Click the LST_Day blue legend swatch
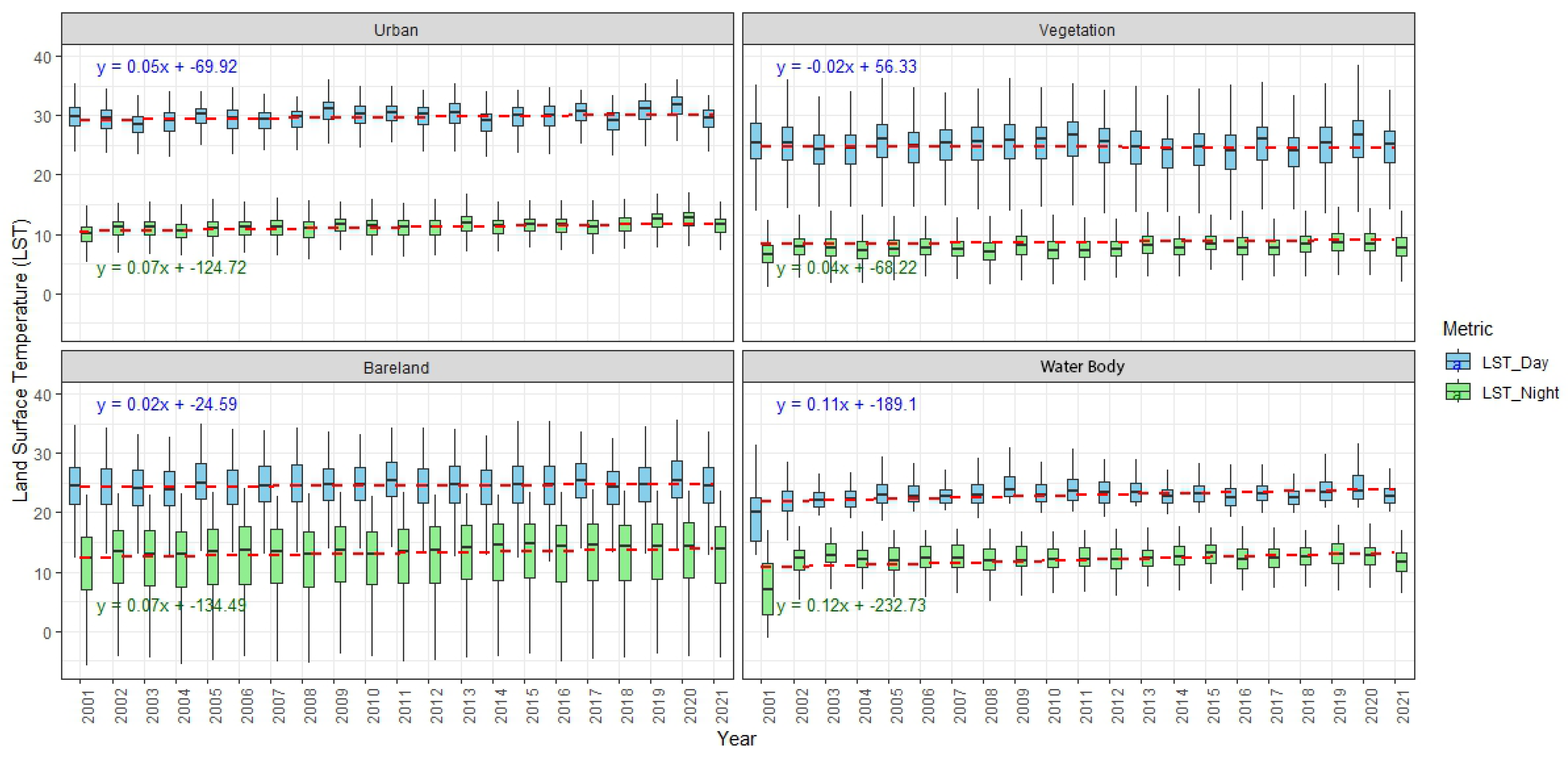Screen dimensions: 1568x757 click(x=1457, y=362)
